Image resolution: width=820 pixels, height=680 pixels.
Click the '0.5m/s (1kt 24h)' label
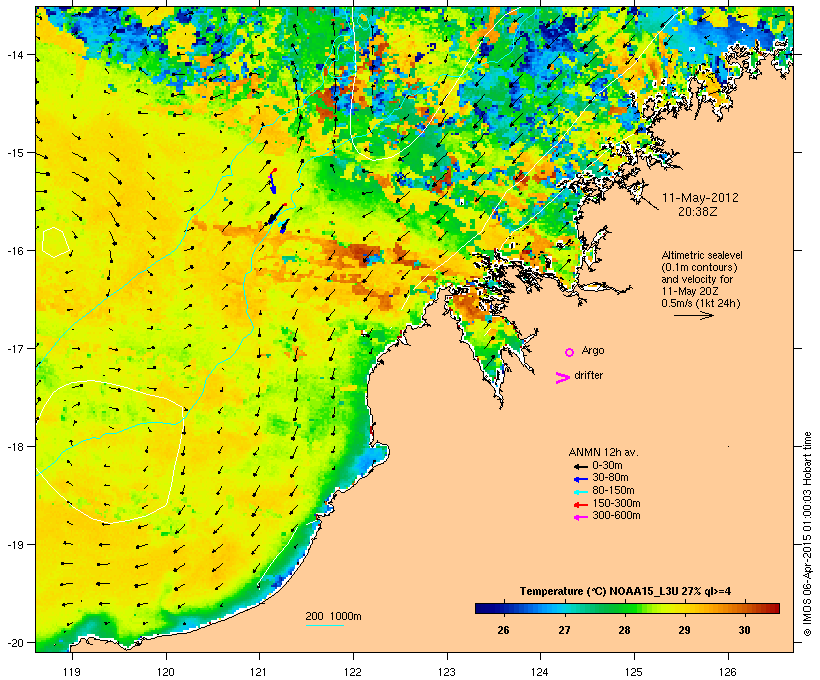coord(701,303)
